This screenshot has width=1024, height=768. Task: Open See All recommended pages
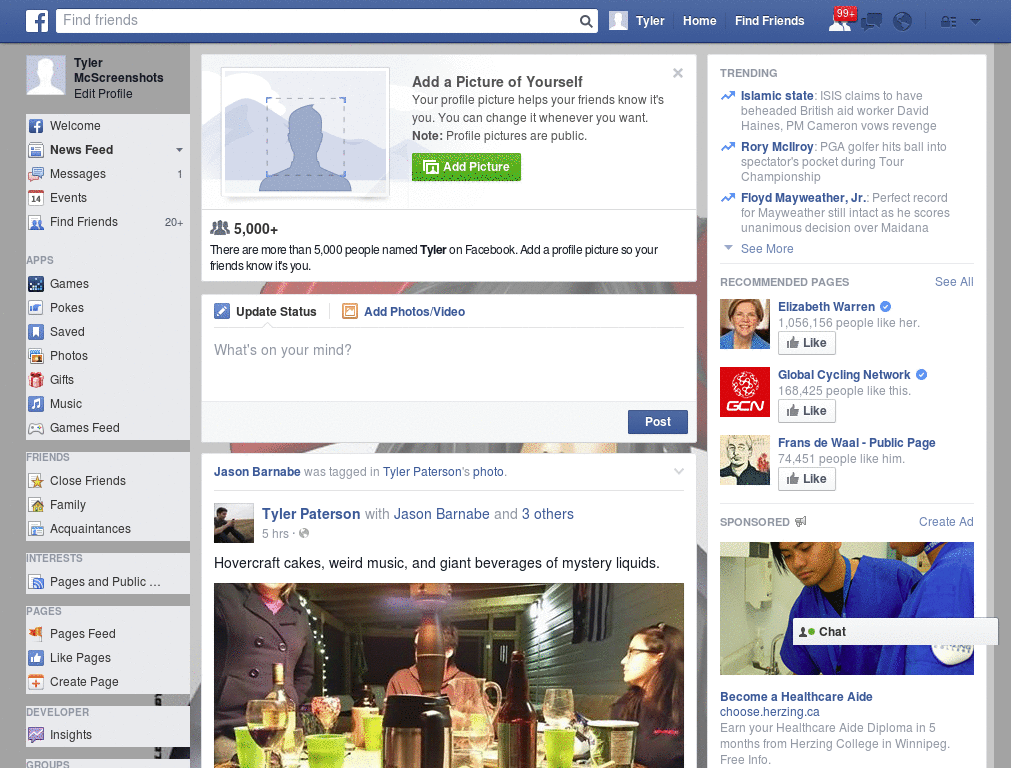[953, 281]
